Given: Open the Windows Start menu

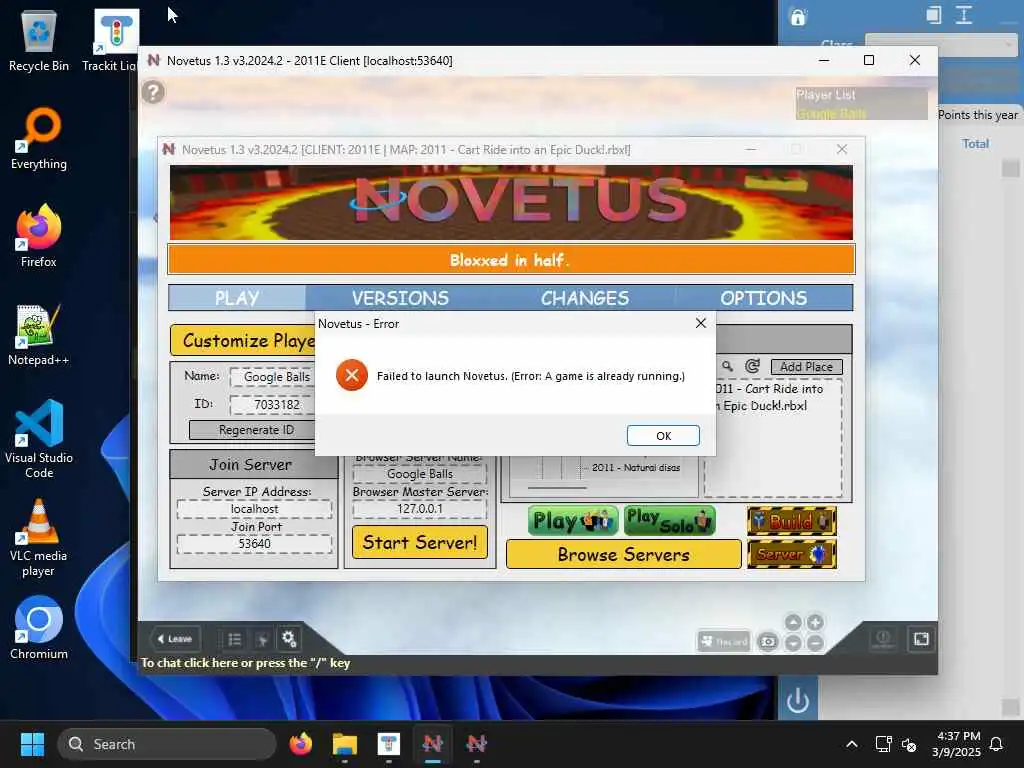Looking at the screenshot, I should click(x=32, y=744).
